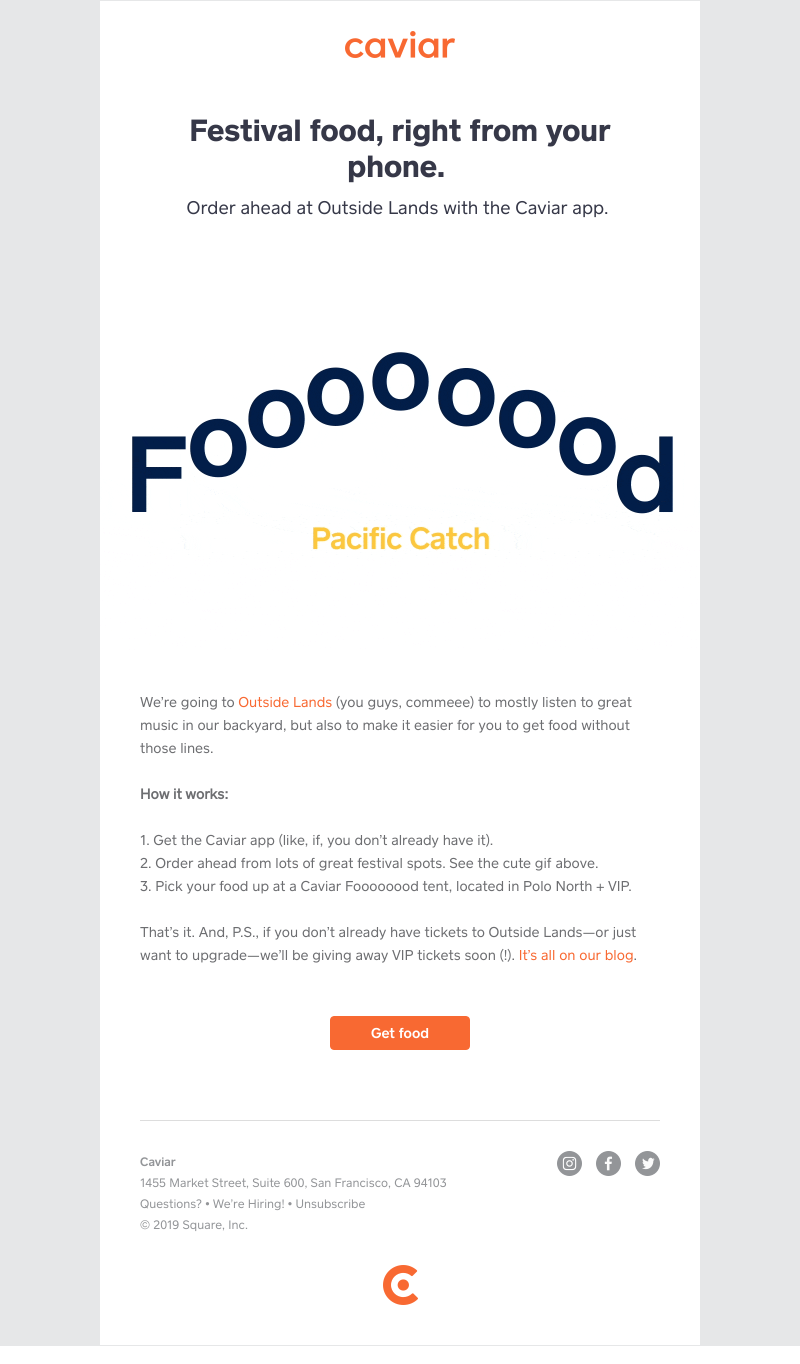The image size is (800, 1364).
Task: Select the yellow Pacific Catch text
Action: [x=400, y=538]
